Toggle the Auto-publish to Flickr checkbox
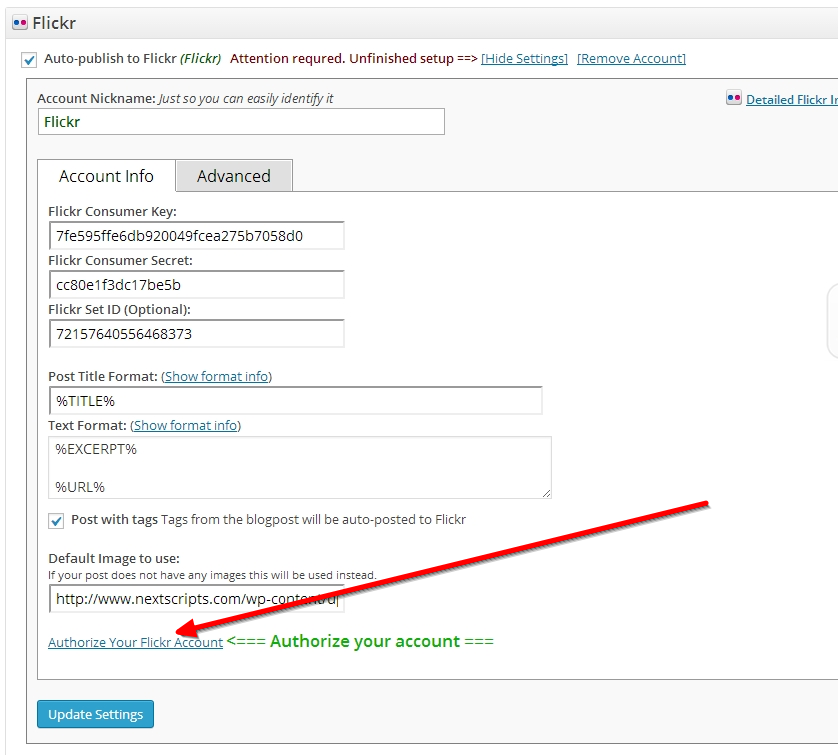Viewport: 838px width, 755px height. [29, 60]
